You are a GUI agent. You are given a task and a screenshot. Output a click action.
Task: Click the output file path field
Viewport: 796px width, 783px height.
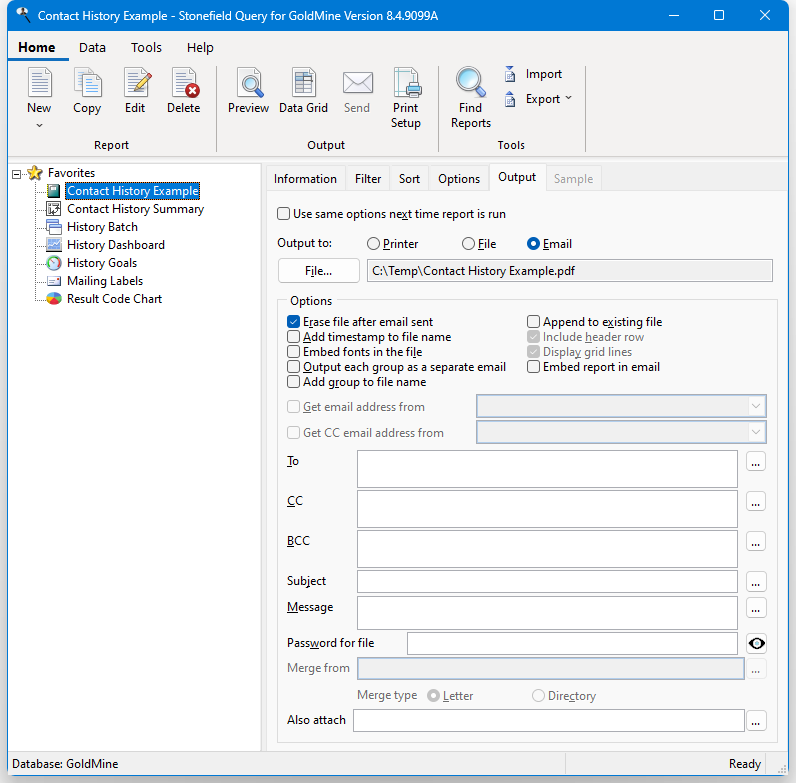pos(570,271)
